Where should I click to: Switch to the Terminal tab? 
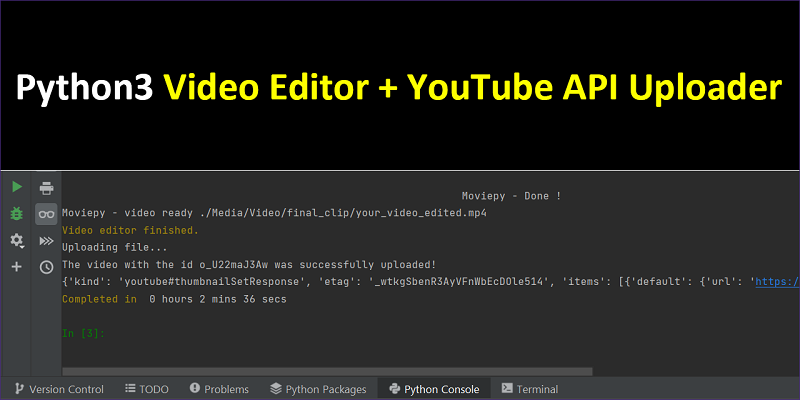tap(530, 389)
